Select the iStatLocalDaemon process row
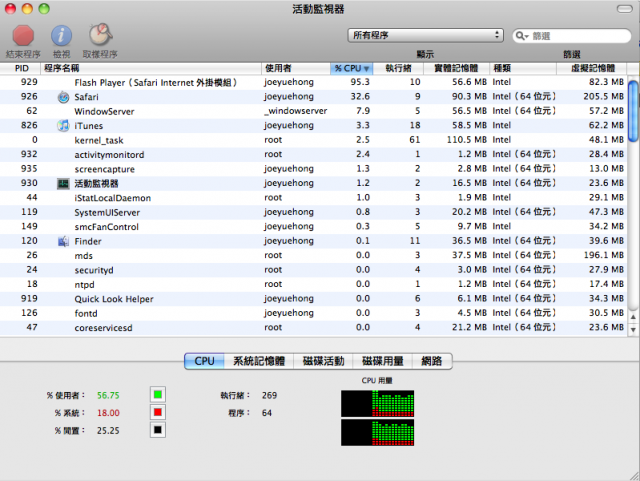Image resolution: width=640 pixels, height=481 pixels. [313, 198]
